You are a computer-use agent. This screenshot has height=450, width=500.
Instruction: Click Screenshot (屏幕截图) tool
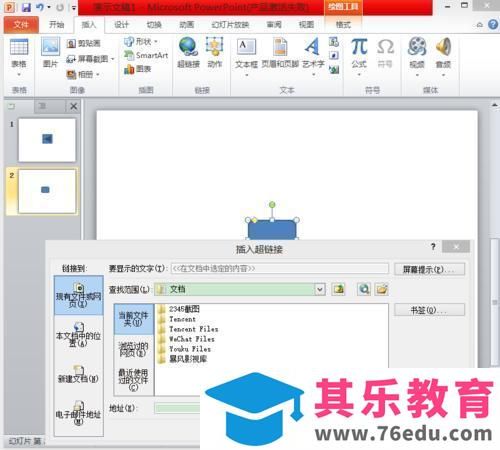pyautogui.click(x=87, y=59)
